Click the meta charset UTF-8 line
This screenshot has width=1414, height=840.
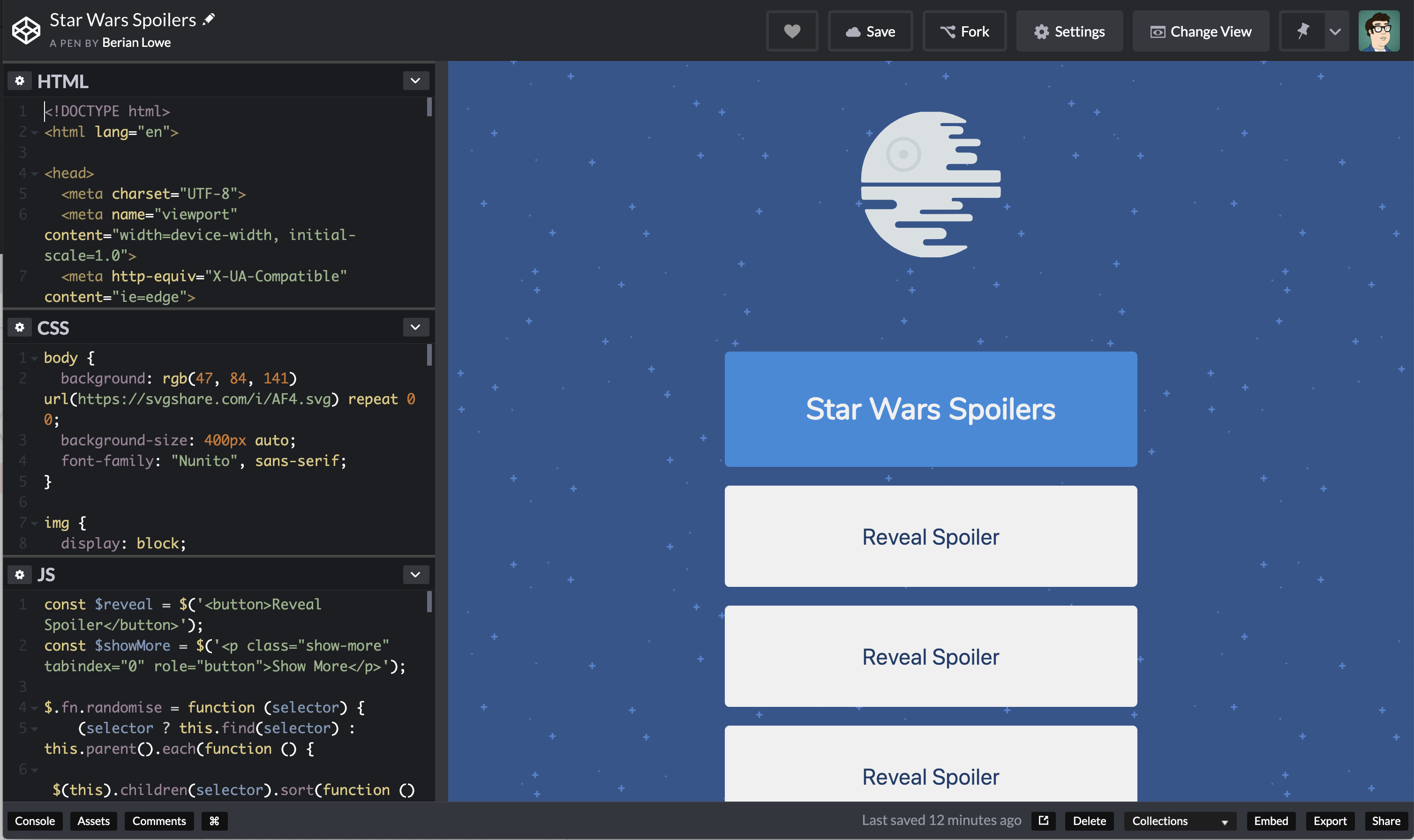153,194
